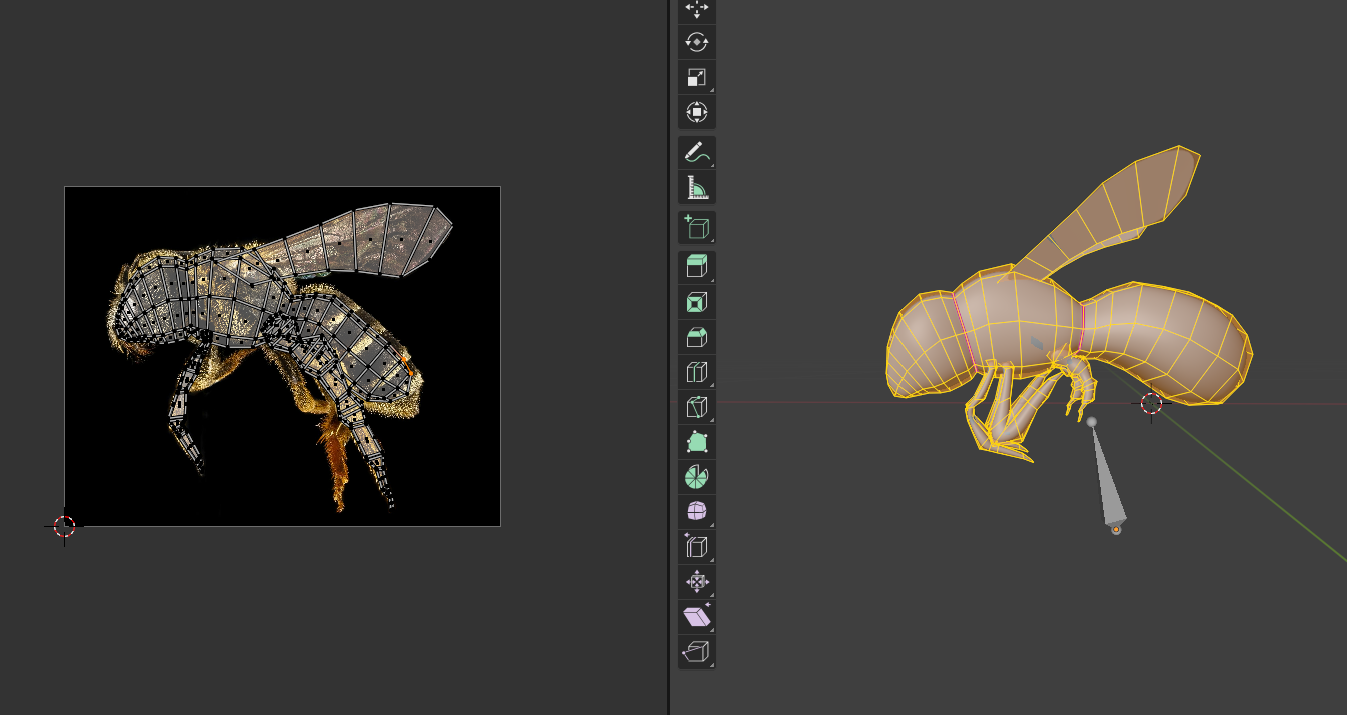Viewport: 1347px width, 715px height.
Task: Click the 3D cursor at reference image corner
Action: 64,526
